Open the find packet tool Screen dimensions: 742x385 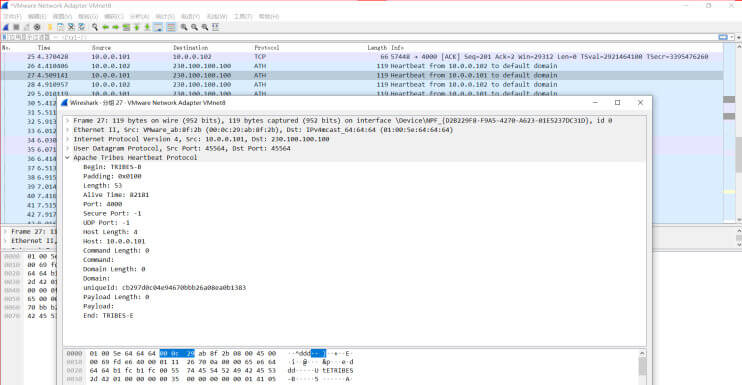[x=95, y=27]
